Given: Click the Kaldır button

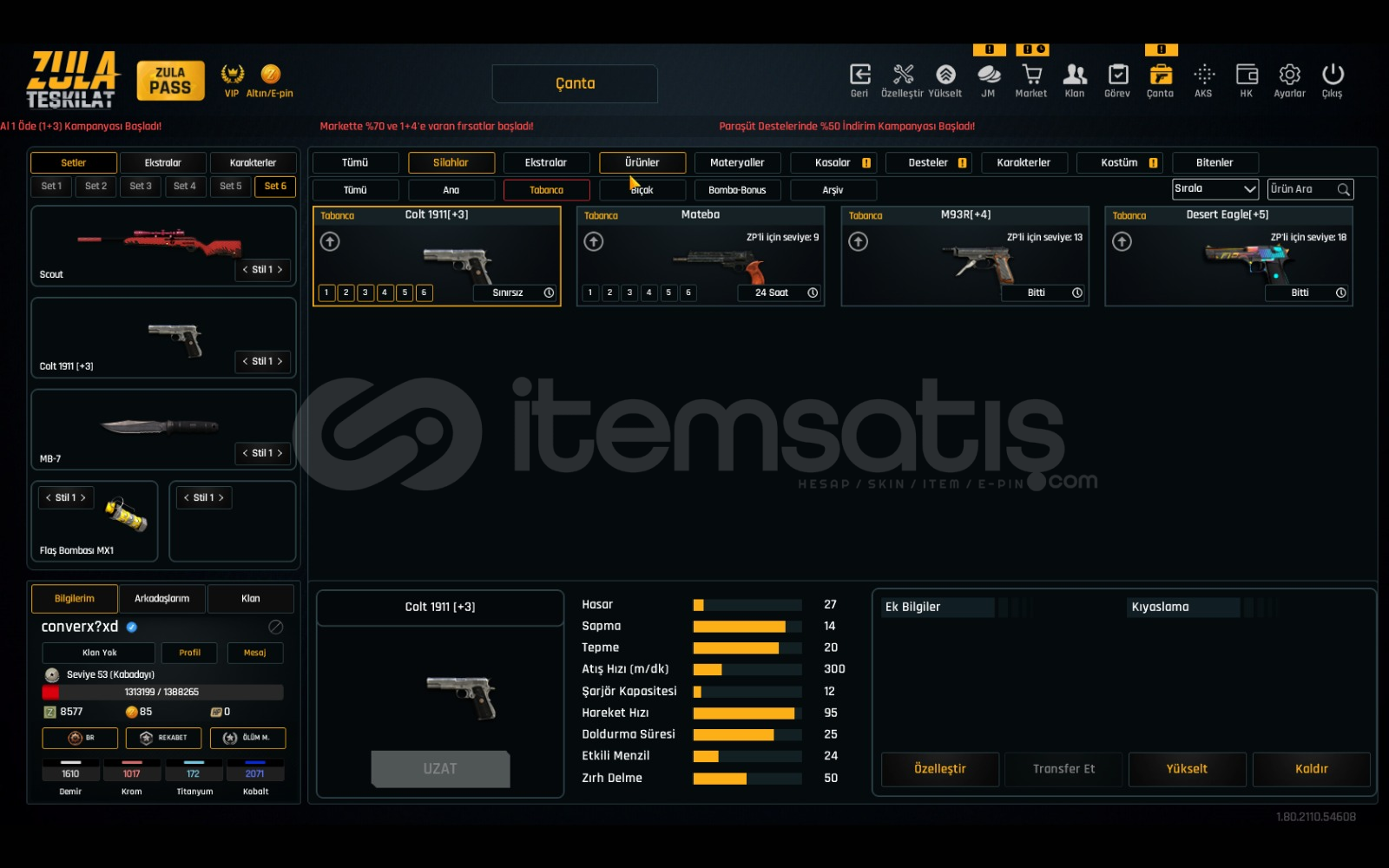Looking at the screenshot, I should point(1312,769).
